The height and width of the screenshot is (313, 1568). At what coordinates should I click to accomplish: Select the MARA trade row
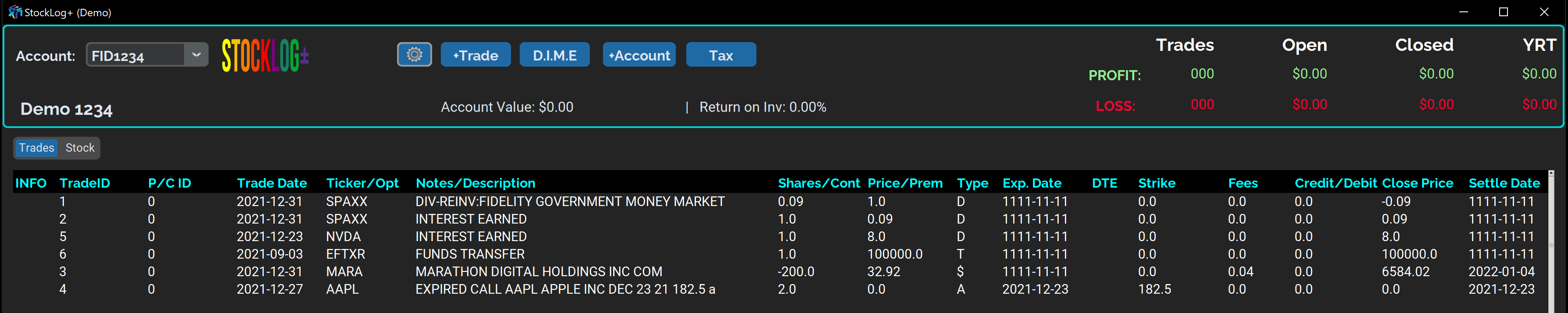click(x=538, y=272)
